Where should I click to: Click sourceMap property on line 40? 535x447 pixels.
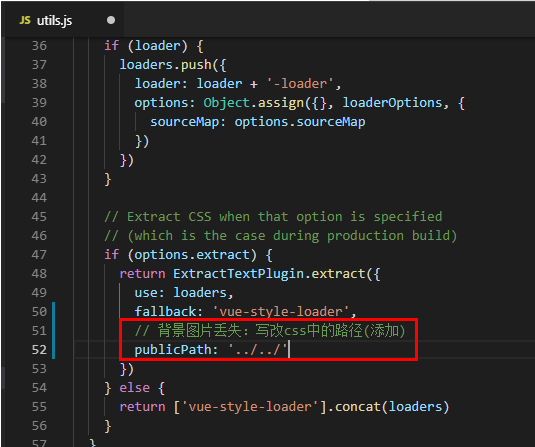coord(185,122)
